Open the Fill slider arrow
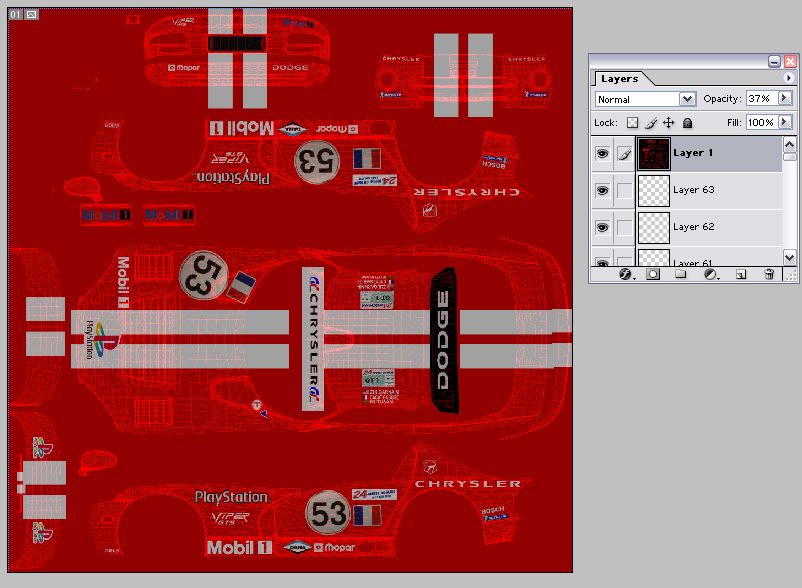Image resolution: width=802 pixels, height=588 pixels. (x=785, y=122)
